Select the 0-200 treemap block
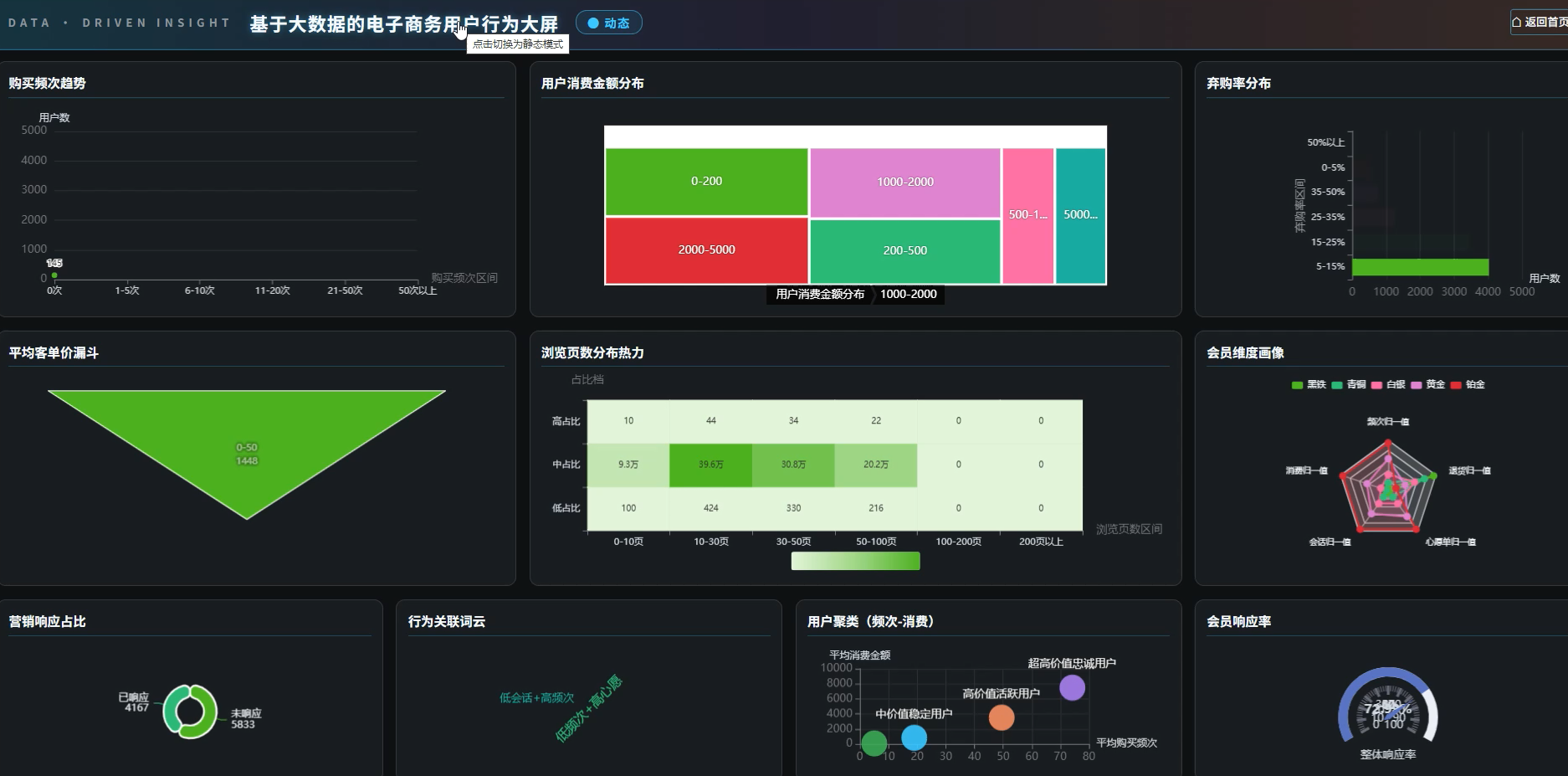 coord(706,182)
